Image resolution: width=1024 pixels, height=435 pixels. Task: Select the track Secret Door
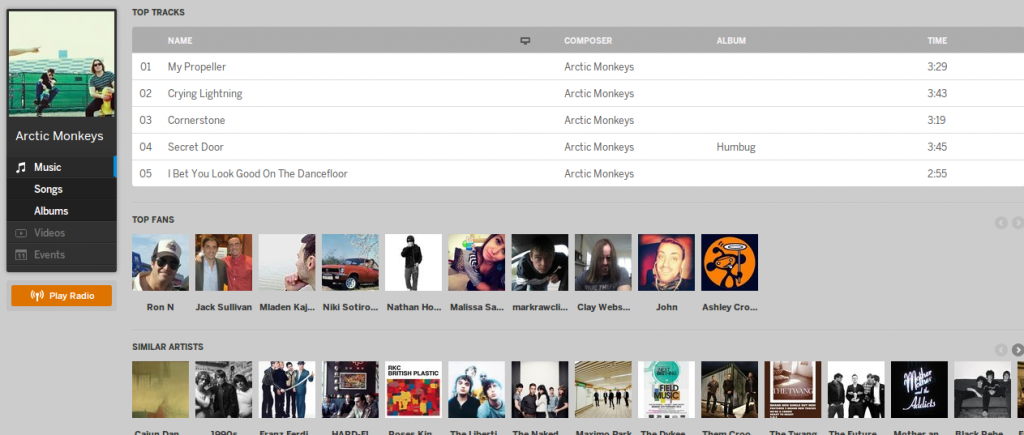[x=195, y=147]
